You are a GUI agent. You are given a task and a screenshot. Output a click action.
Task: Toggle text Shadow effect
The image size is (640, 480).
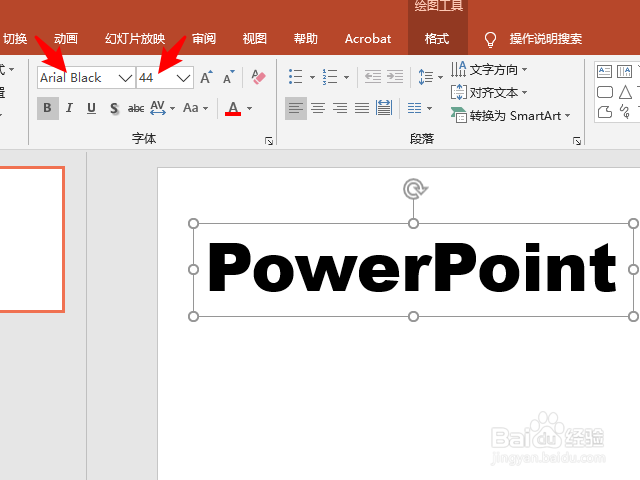click(x=114, y=108)
